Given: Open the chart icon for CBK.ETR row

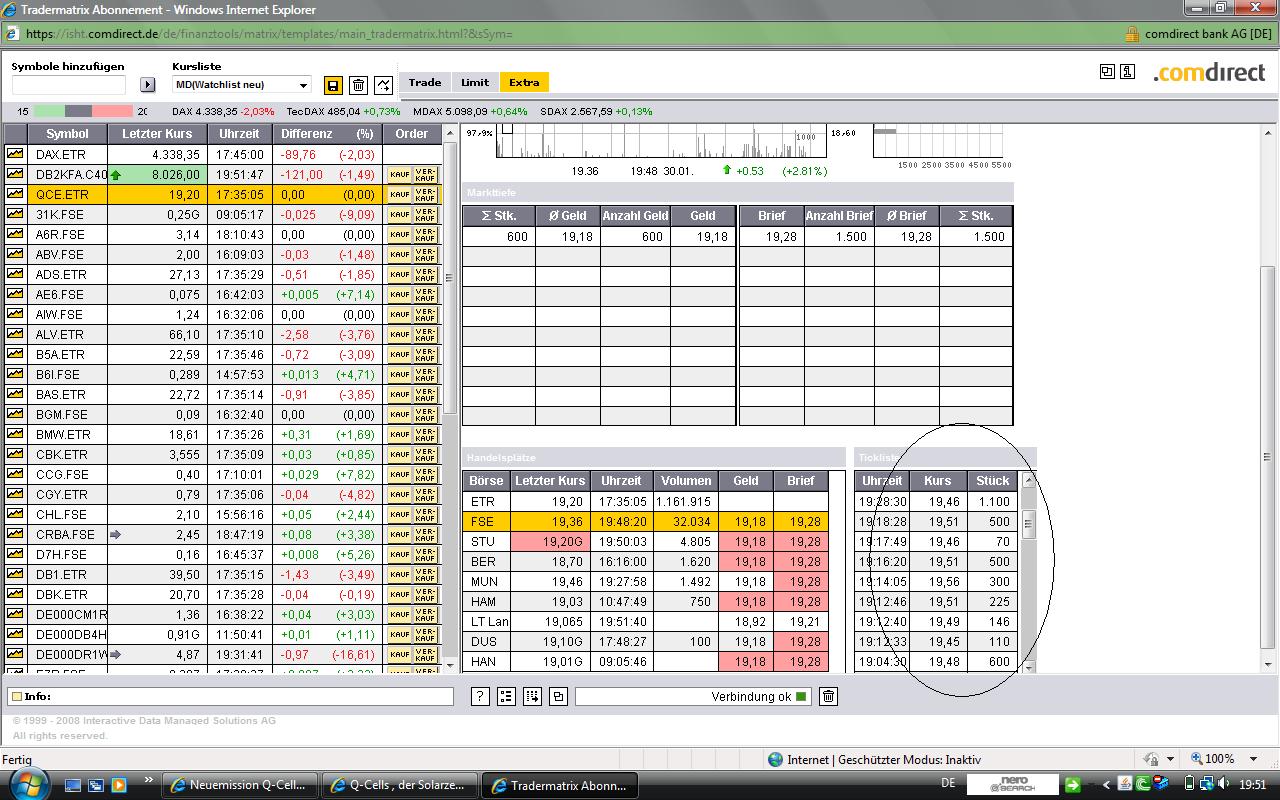Looking at the screenshot, I should tap(15, 454).
